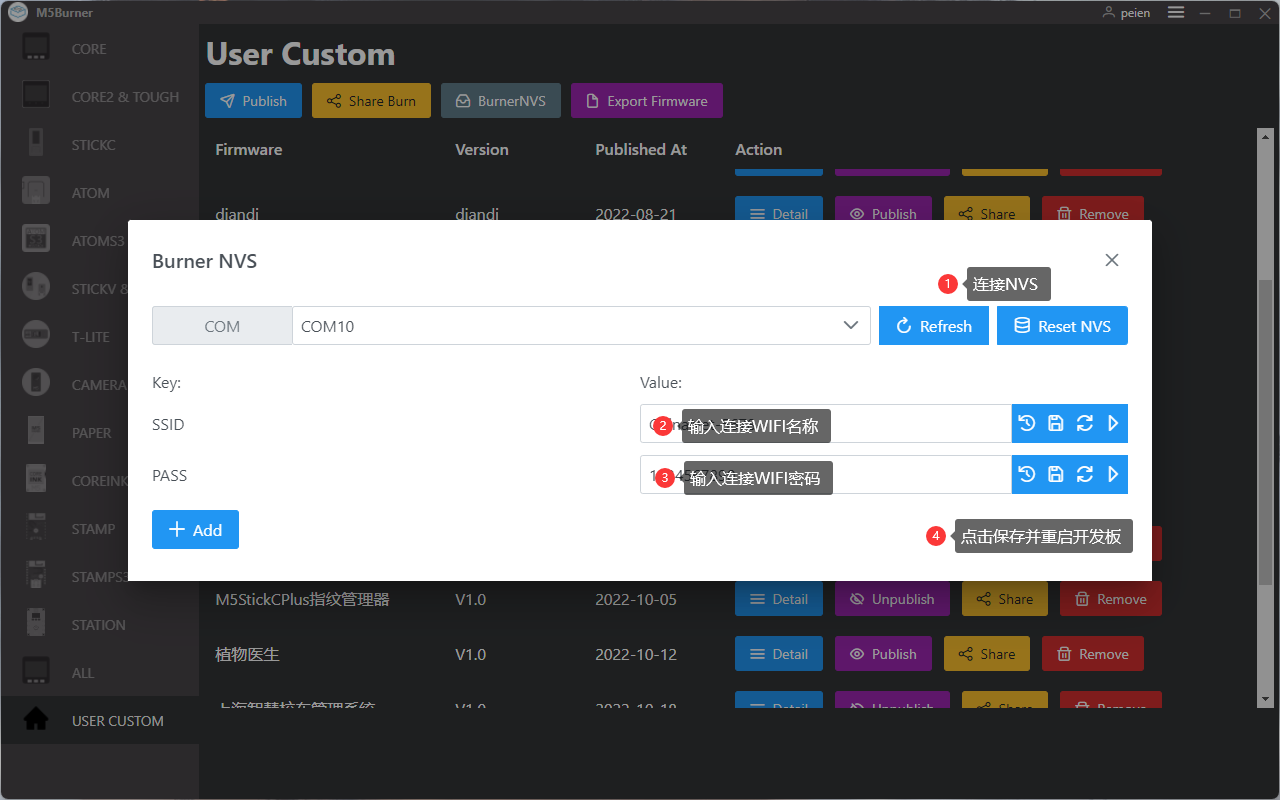Click scrollbar down arrow of firmware list

pyautogui.click(x=1264, y=698)
